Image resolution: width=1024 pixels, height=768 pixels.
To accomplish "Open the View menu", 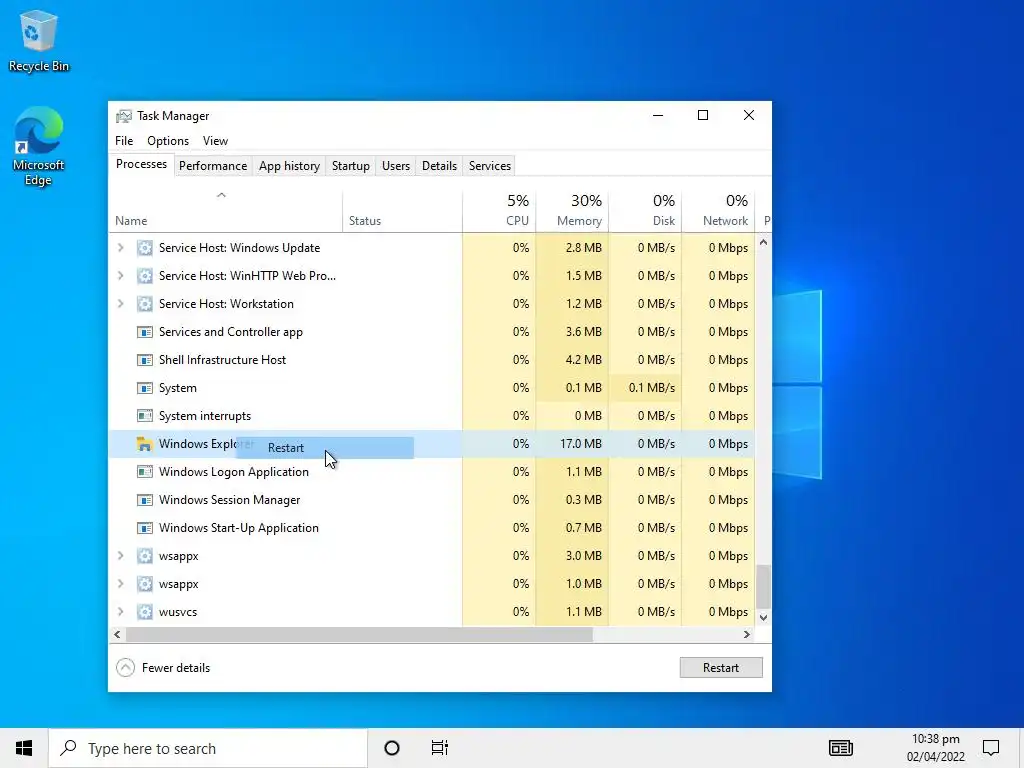I will [x=215, y=141].
